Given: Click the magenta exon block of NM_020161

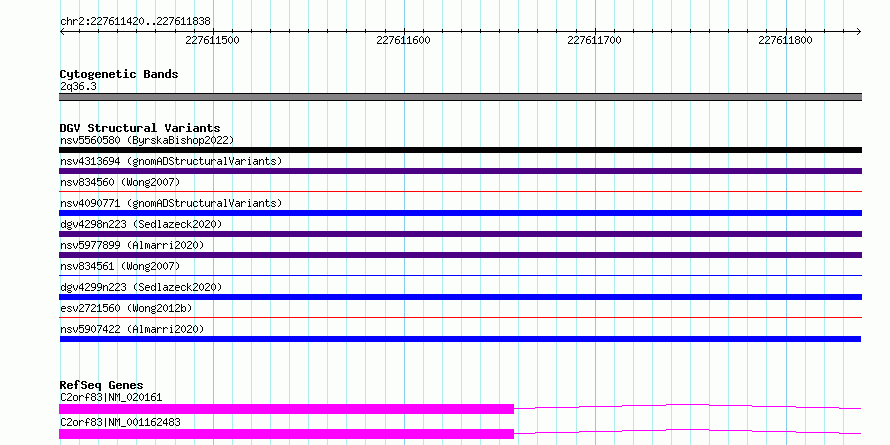Looking at the screenshot, I should click(287, 409).
